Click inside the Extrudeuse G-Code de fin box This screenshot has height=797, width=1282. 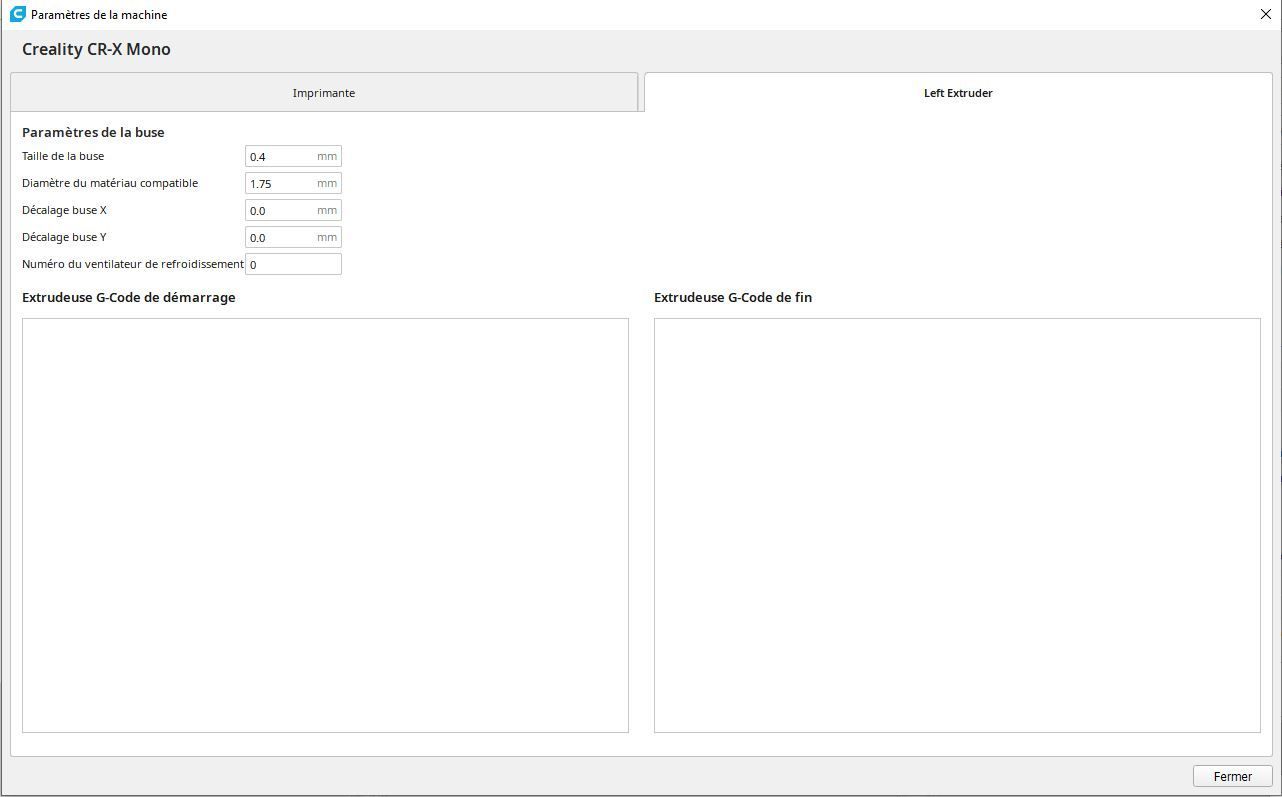[957, 525]
